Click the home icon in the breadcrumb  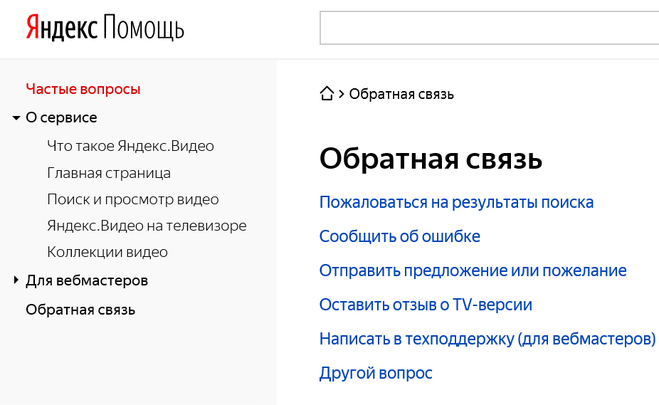(327, 93)
